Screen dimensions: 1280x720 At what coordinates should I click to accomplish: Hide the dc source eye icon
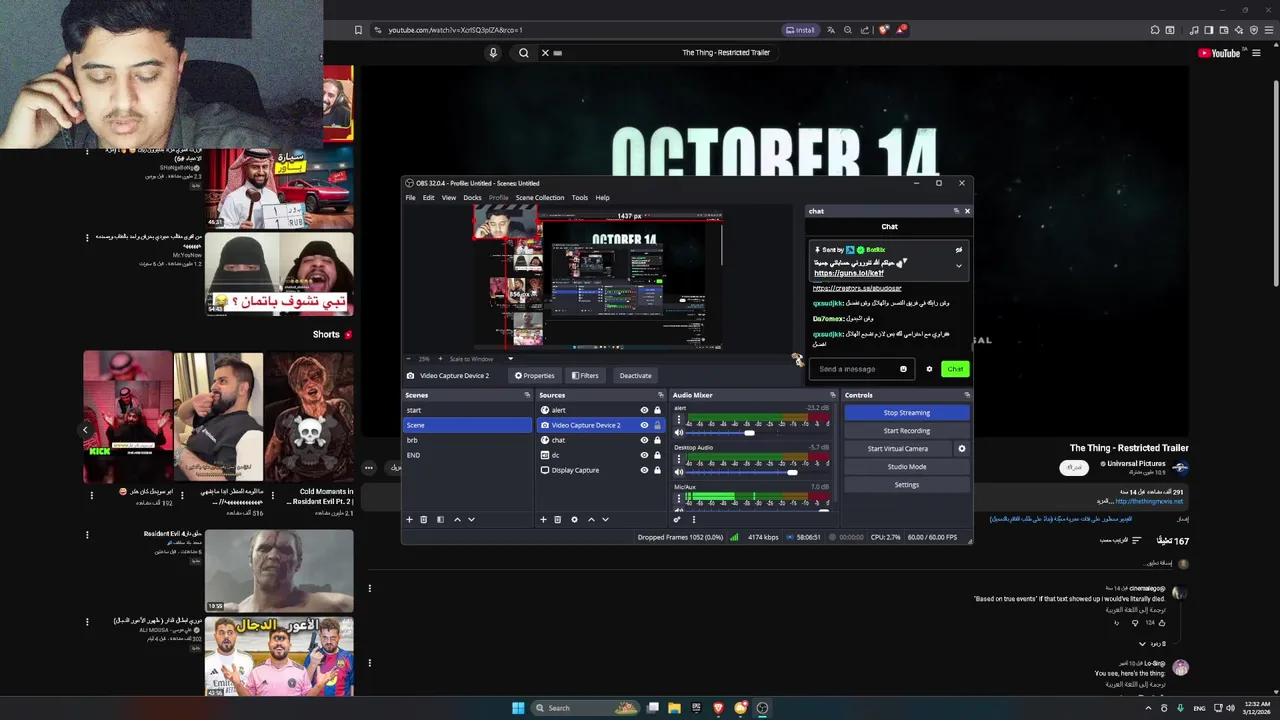644,455
